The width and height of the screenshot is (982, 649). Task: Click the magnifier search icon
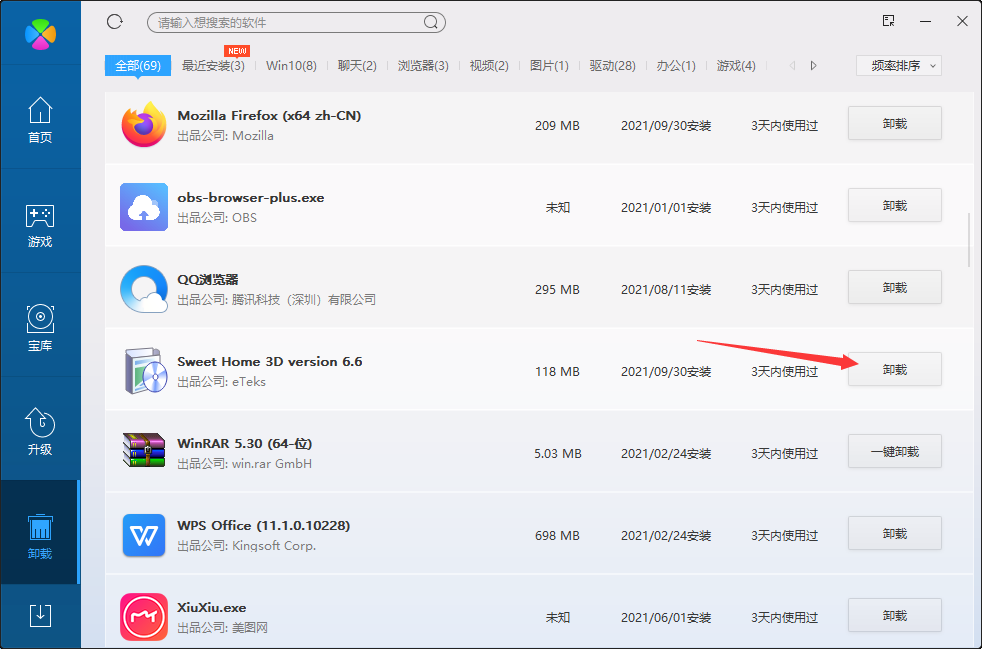point(431,23)
